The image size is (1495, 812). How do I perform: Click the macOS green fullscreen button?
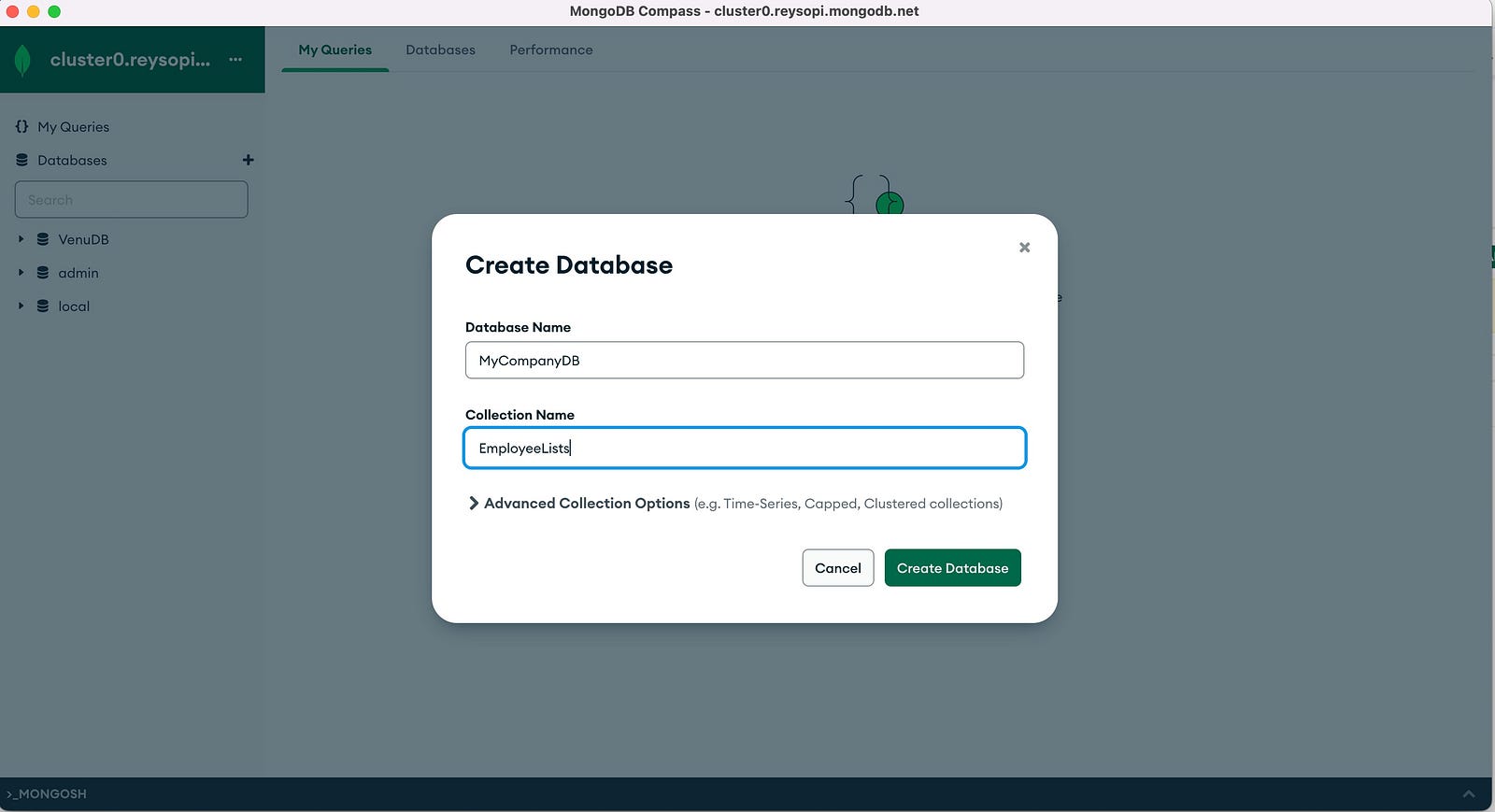click(x=54, y=11)
